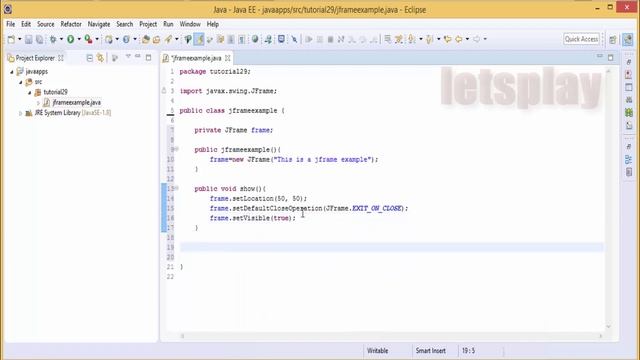This screenshot has width=640, height=360.
Task: Toggle folding for the show() method
Action: (177, 188)
